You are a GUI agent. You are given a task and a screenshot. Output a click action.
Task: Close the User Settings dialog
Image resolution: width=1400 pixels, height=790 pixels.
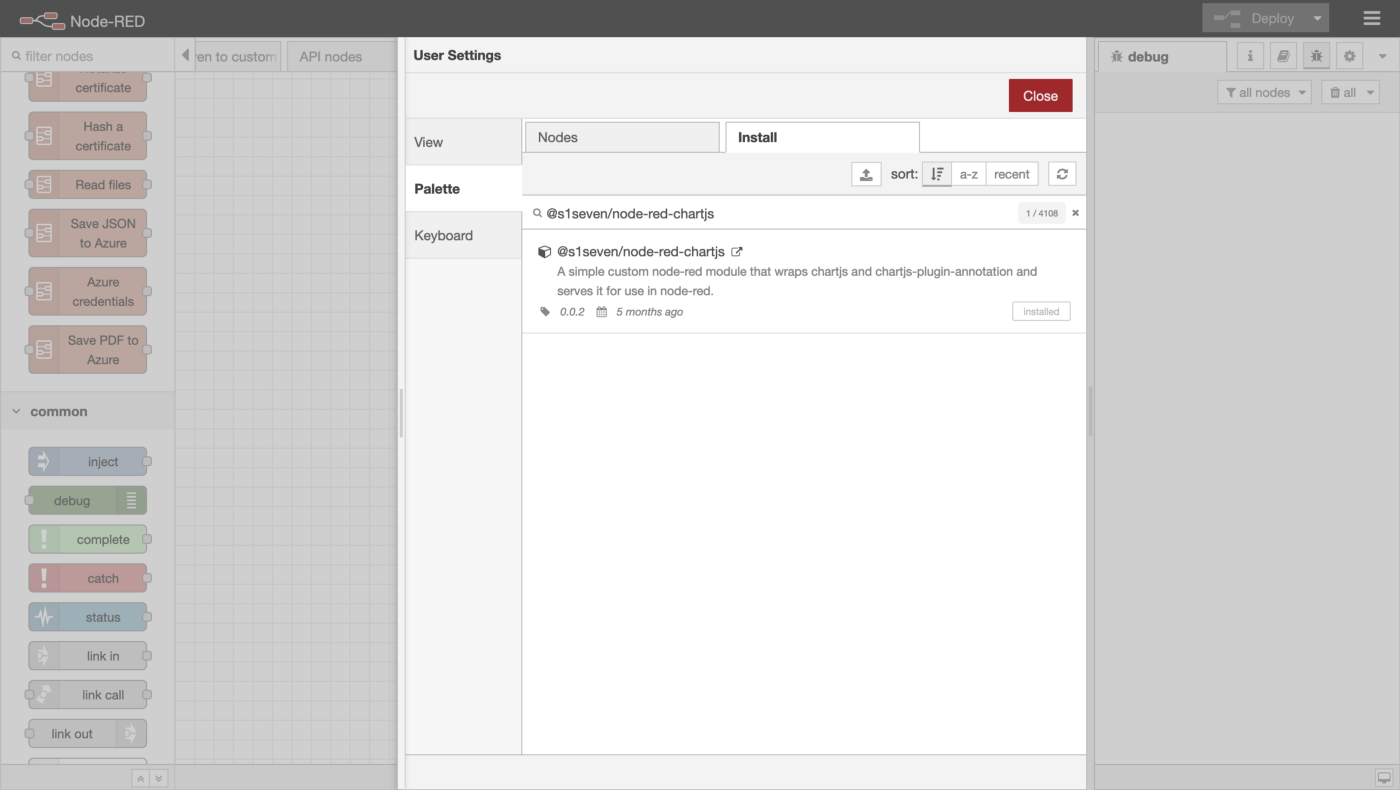tap(1040, 96)
